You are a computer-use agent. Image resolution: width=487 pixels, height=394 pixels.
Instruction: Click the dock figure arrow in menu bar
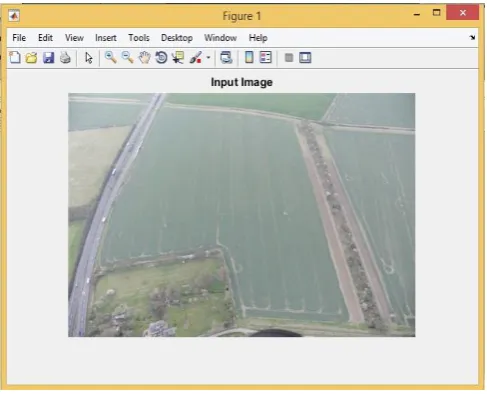[472, 38]
